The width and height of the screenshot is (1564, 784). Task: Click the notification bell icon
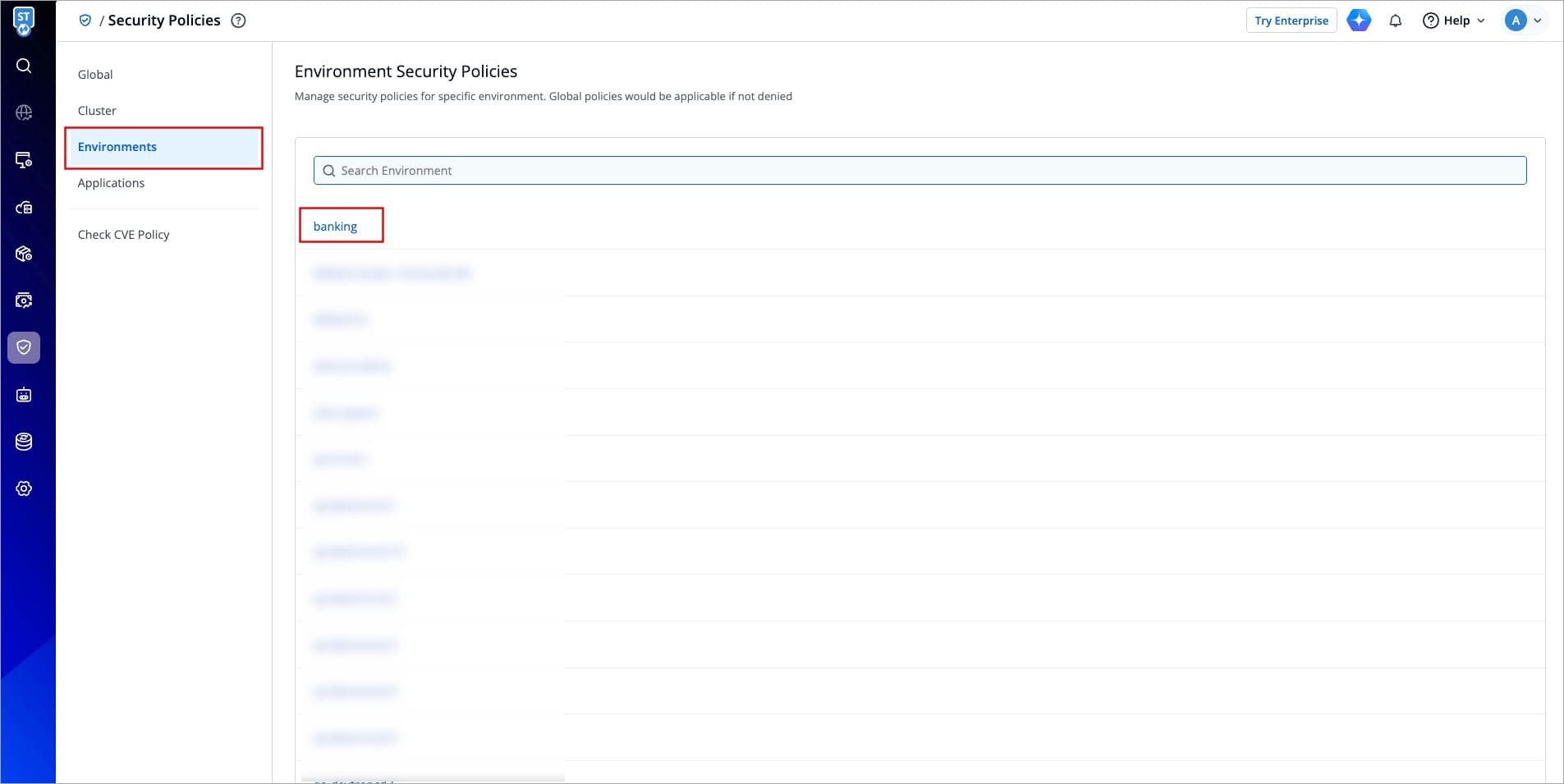coord(1395,21)
